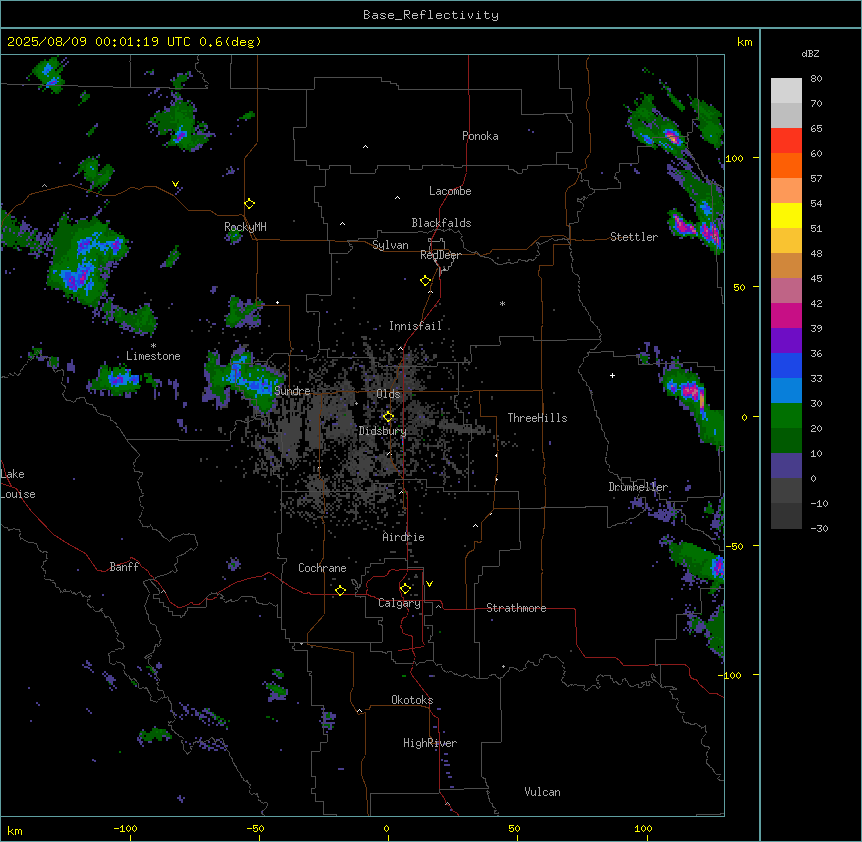862x842 pixels.
Task: Click the HighRiver label
Action: pos(430,743)
